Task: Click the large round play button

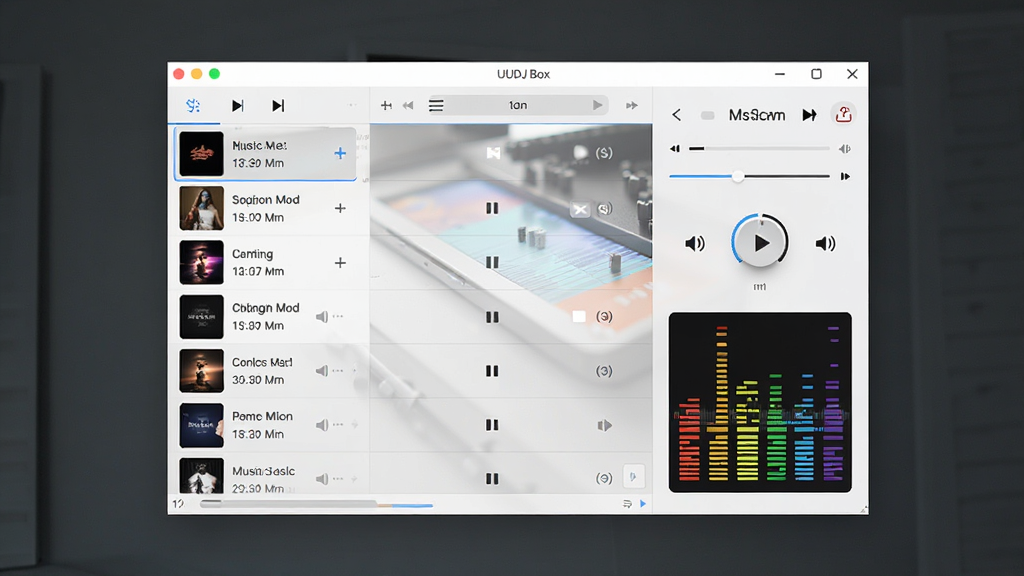Action: click(760, 243)
